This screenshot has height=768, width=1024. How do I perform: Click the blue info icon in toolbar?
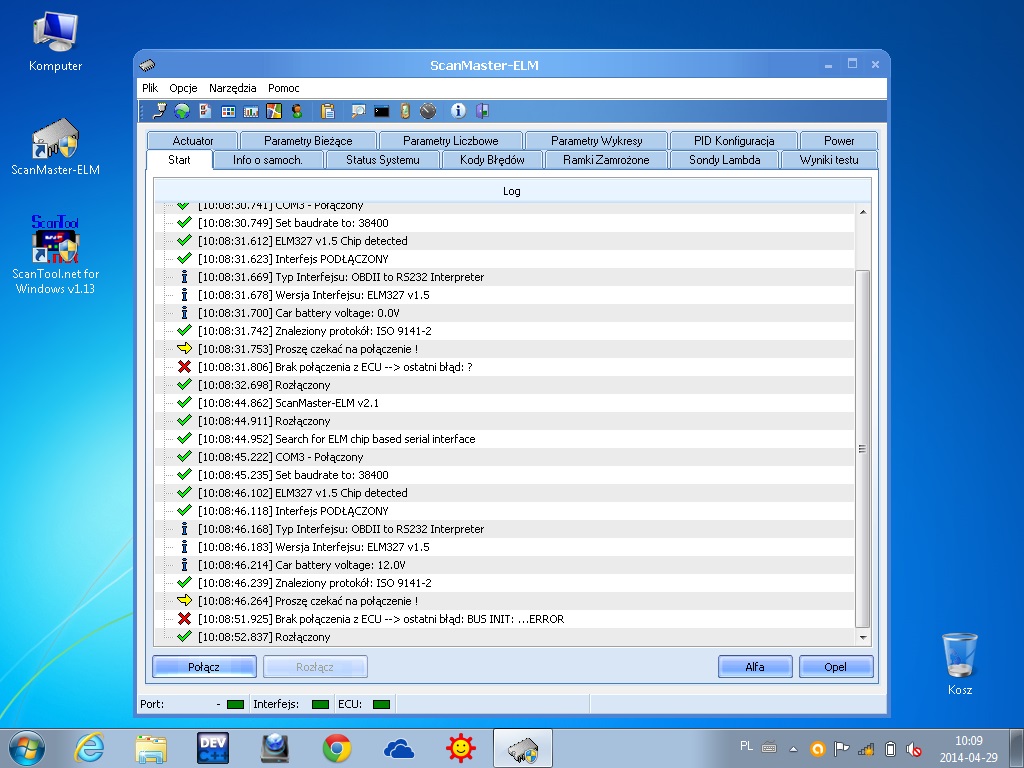pyautogui.click(x=459, y=111)
